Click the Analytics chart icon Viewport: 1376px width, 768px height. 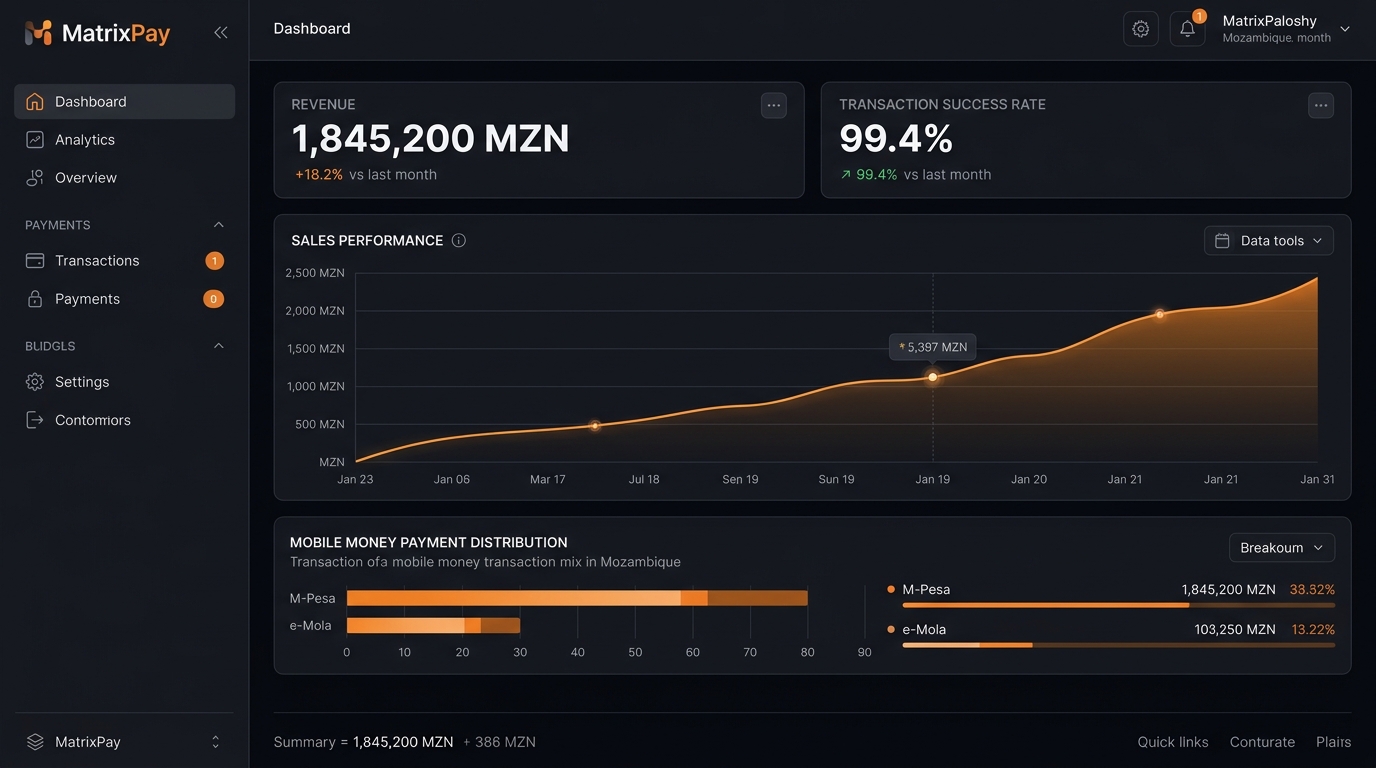(x=35, y=140)
